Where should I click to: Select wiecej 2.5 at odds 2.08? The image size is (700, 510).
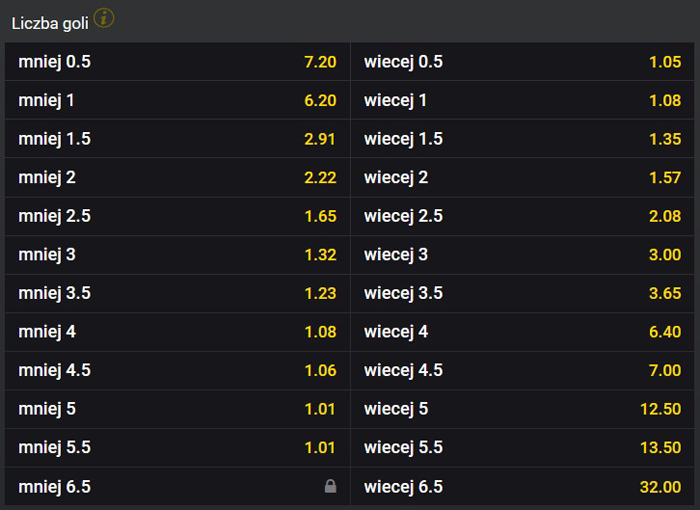point(523,216)
